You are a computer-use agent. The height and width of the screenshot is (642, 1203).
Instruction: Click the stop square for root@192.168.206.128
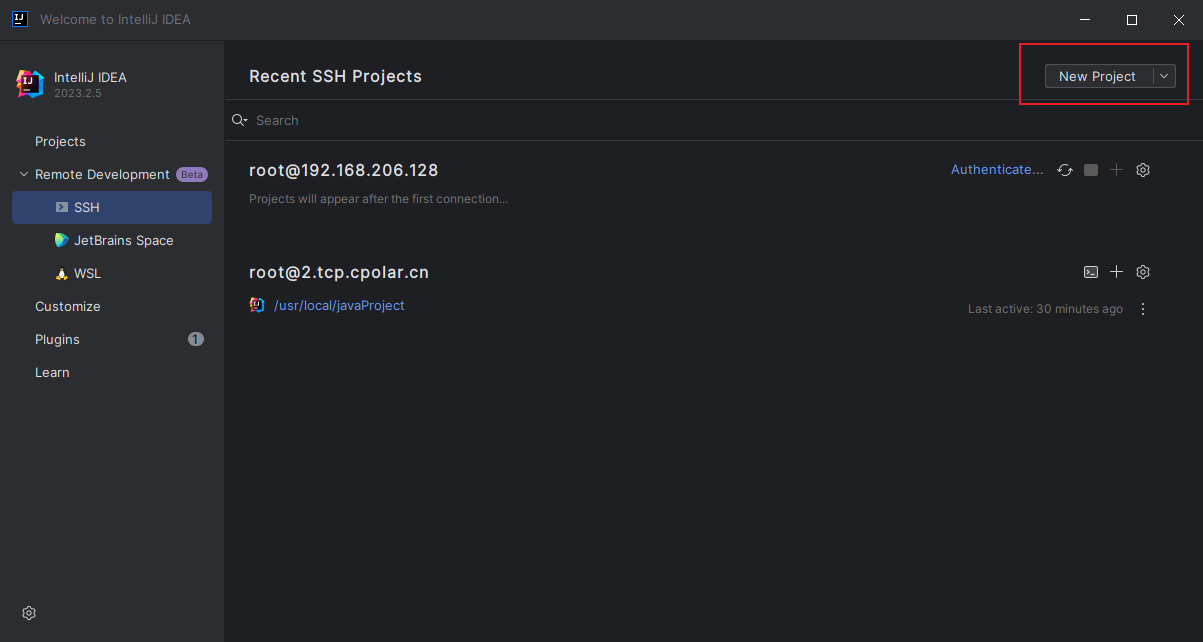click(1091, 170)
